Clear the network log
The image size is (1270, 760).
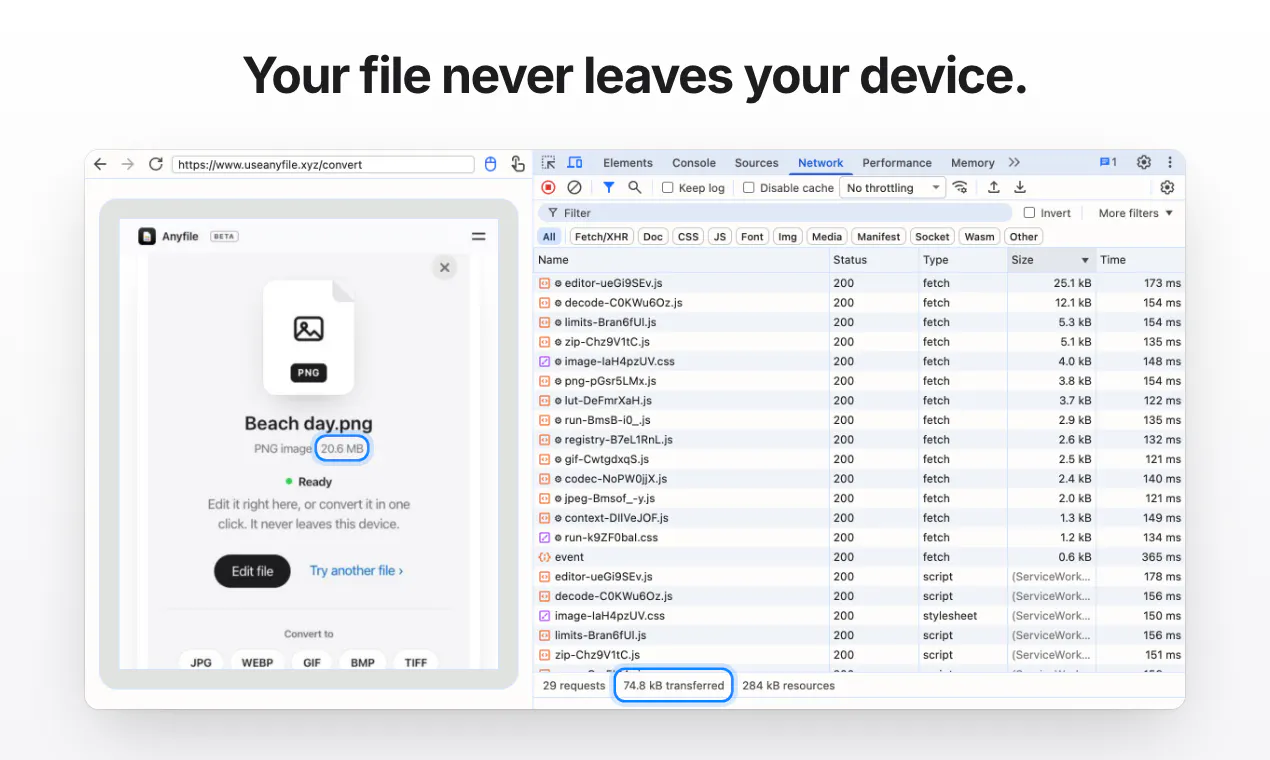[x=574, y=187]
